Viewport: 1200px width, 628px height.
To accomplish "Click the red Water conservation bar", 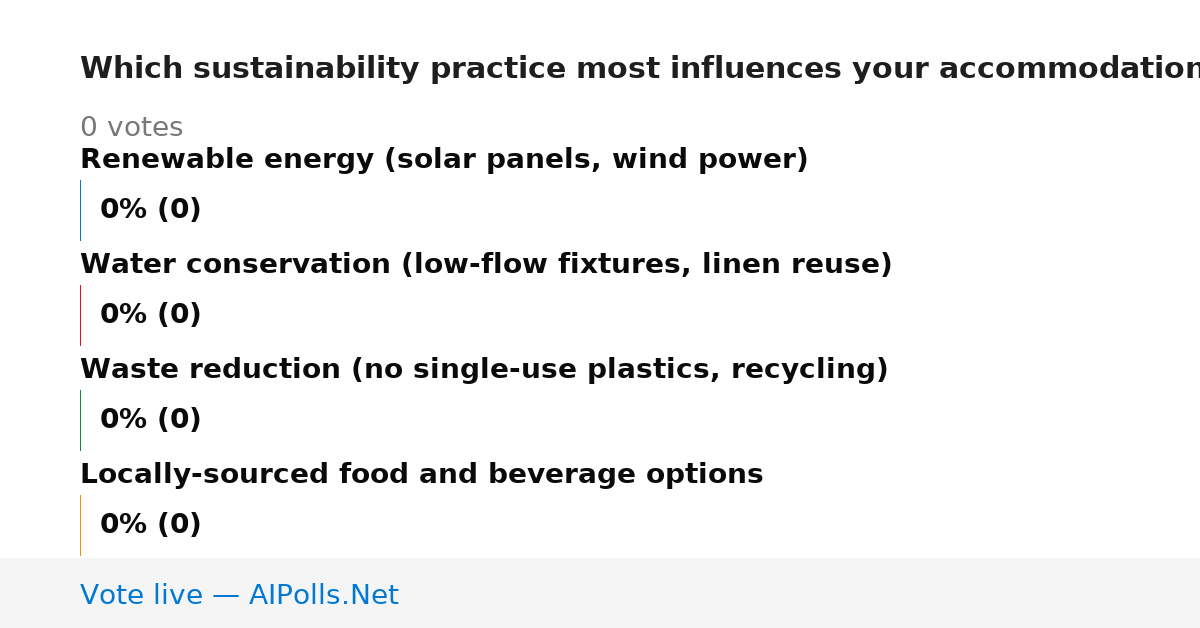I will (80, 315).
